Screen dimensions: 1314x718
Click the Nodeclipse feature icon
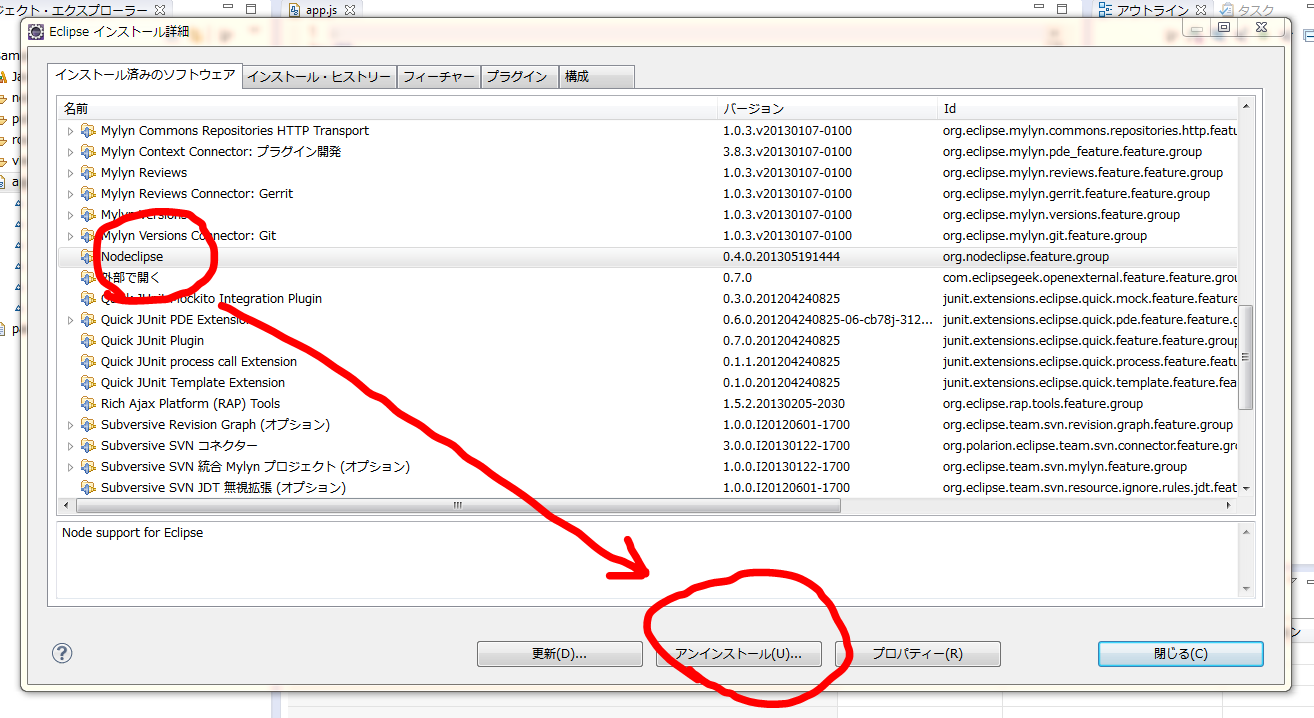[x=88, y=257]
